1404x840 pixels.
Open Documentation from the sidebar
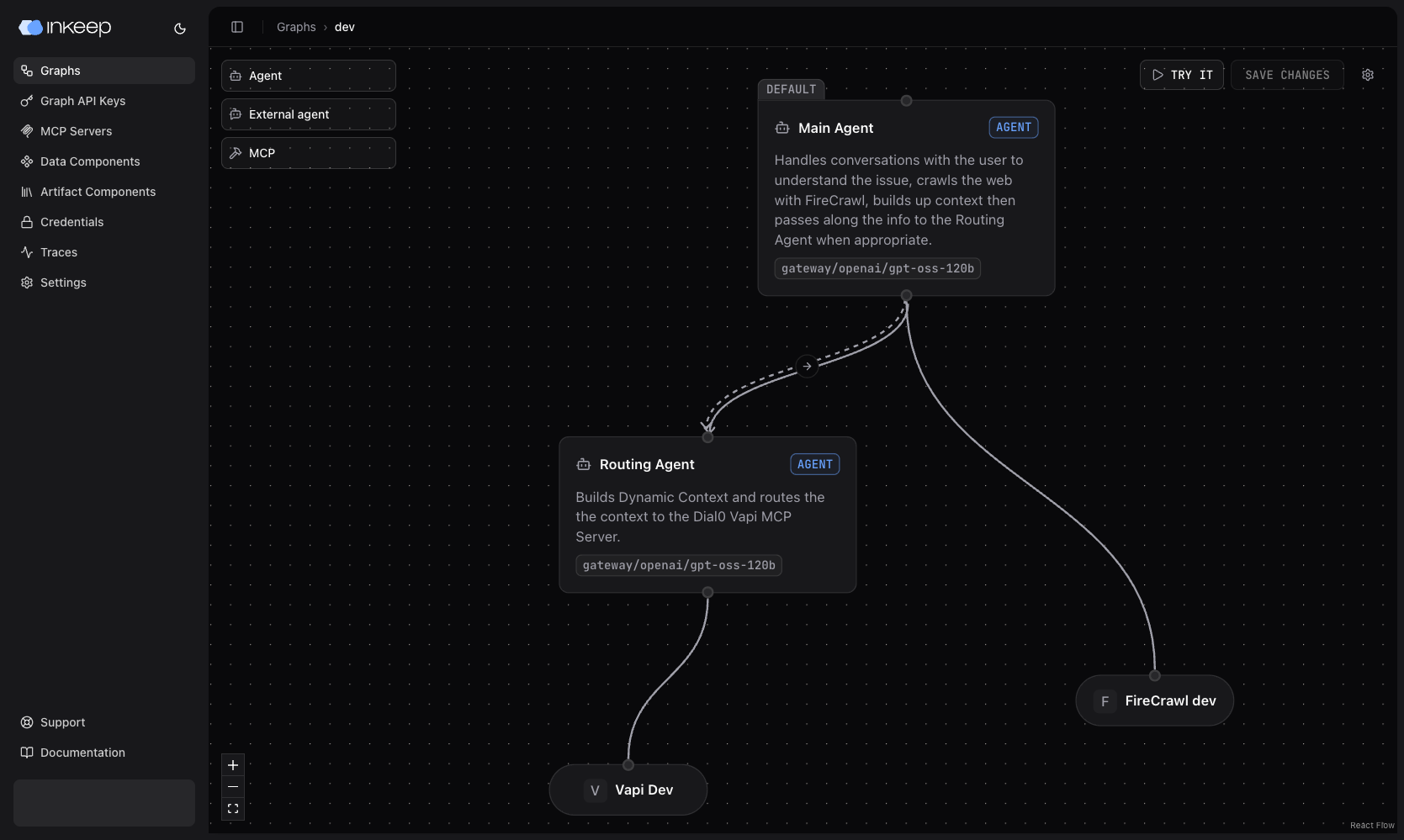[82, 753]
